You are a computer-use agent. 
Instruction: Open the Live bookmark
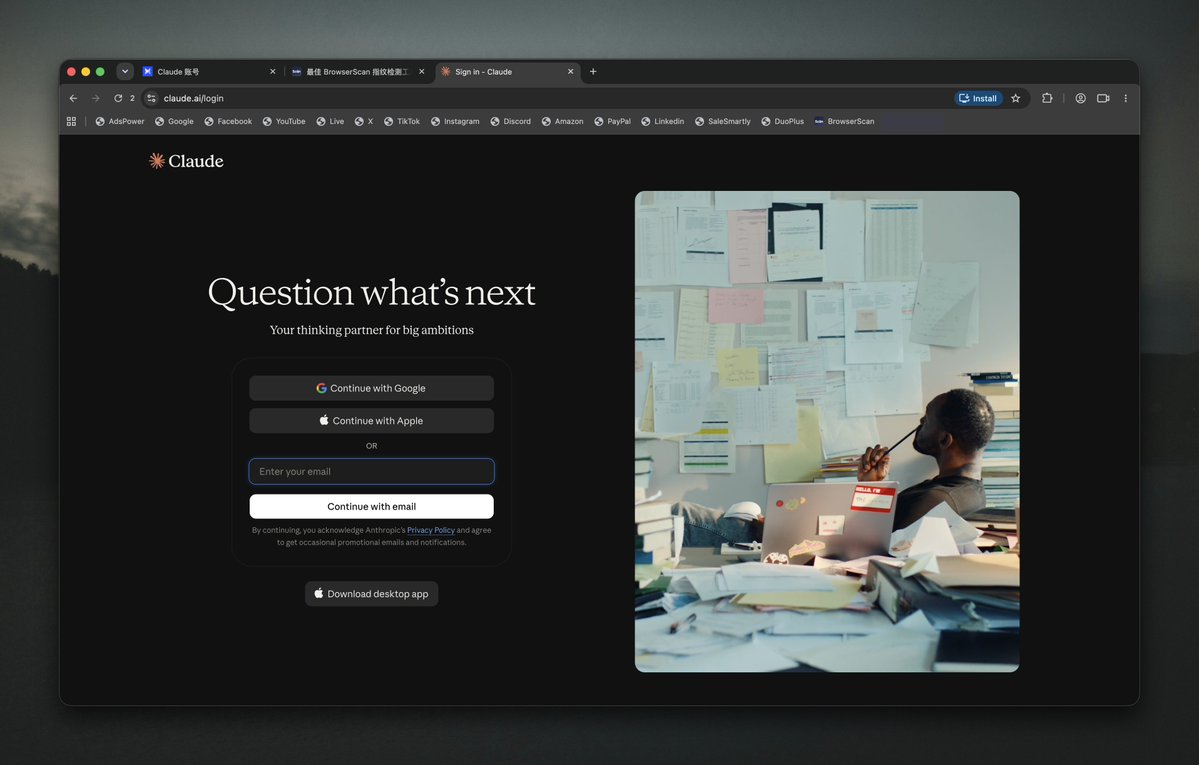pyautogui.click(x=330, y=121)
